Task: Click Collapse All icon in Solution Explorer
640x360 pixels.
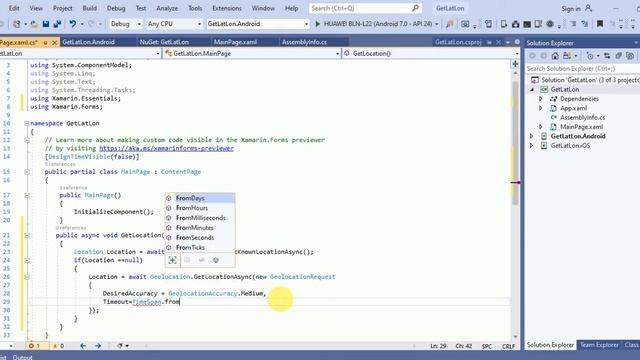Action: click(x=619, y=56)
